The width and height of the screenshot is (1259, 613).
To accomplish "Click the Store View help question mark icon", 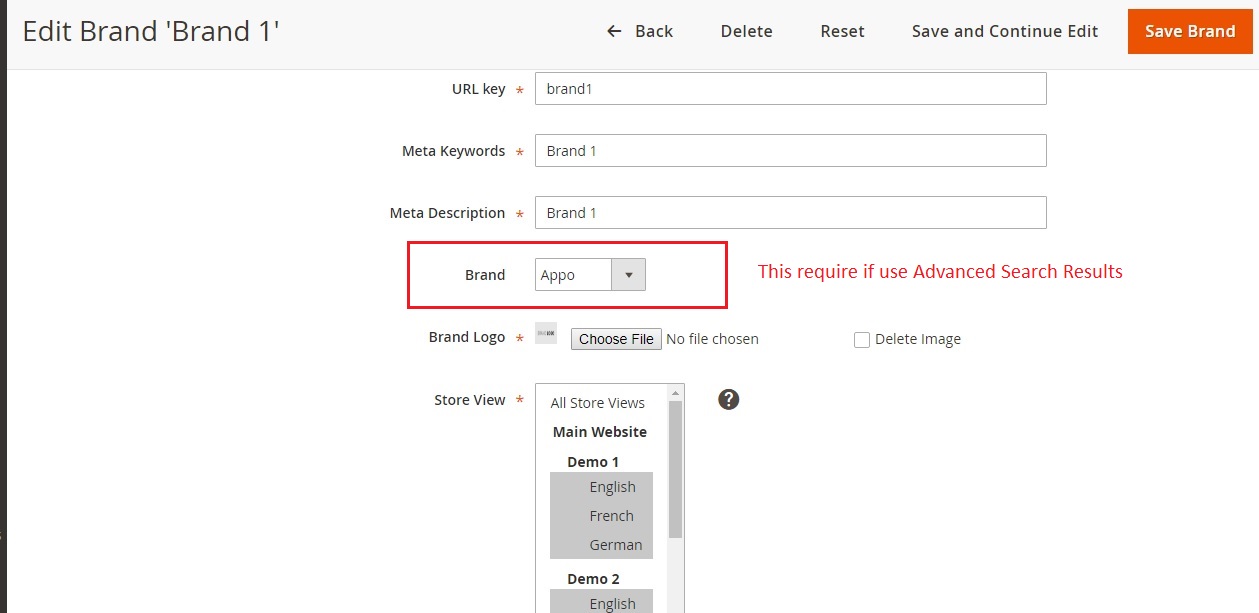I will (x=729, y=400).
